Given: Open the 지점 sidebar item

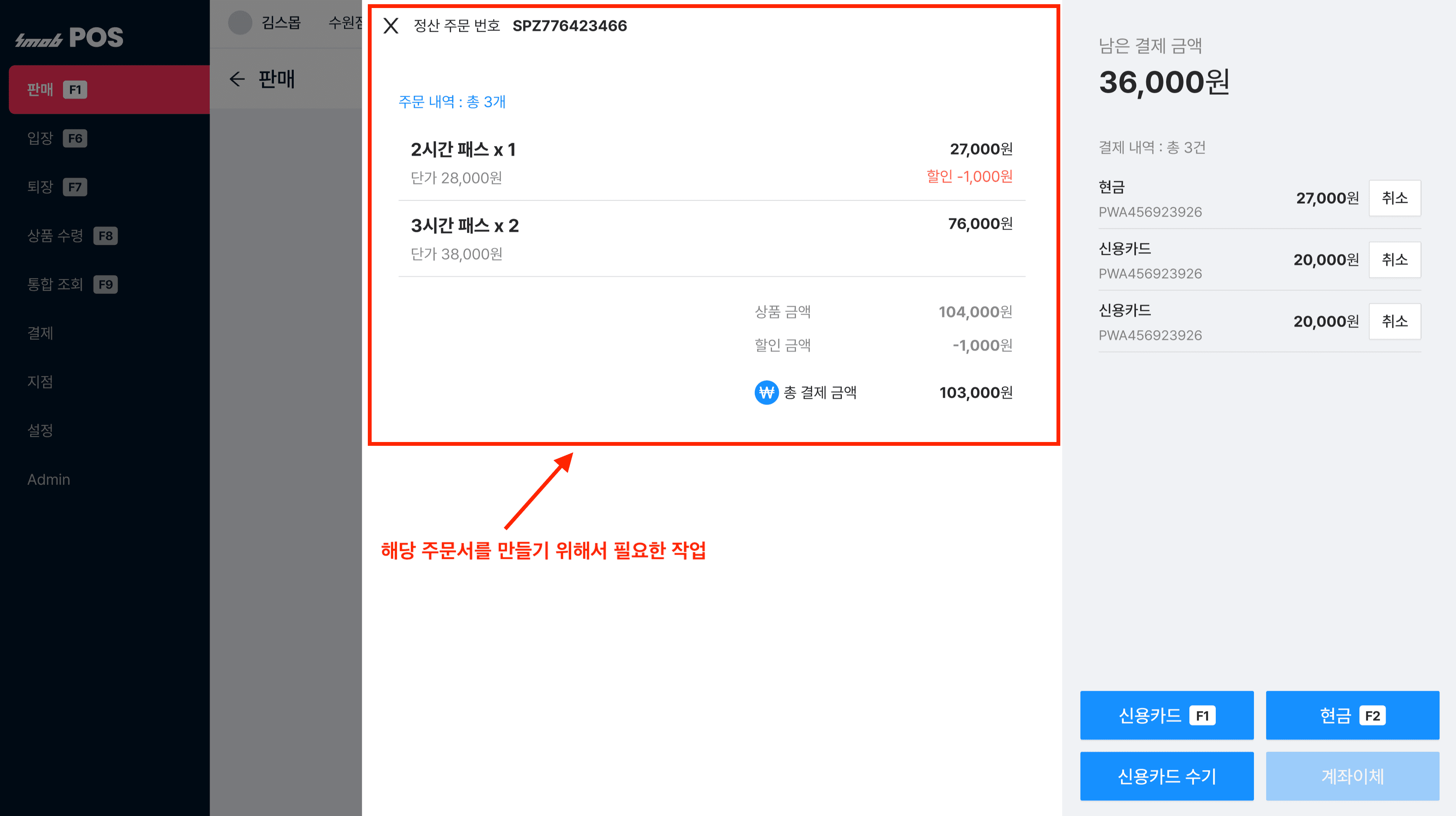Looking at the screenshot, I should click(40, 381).
